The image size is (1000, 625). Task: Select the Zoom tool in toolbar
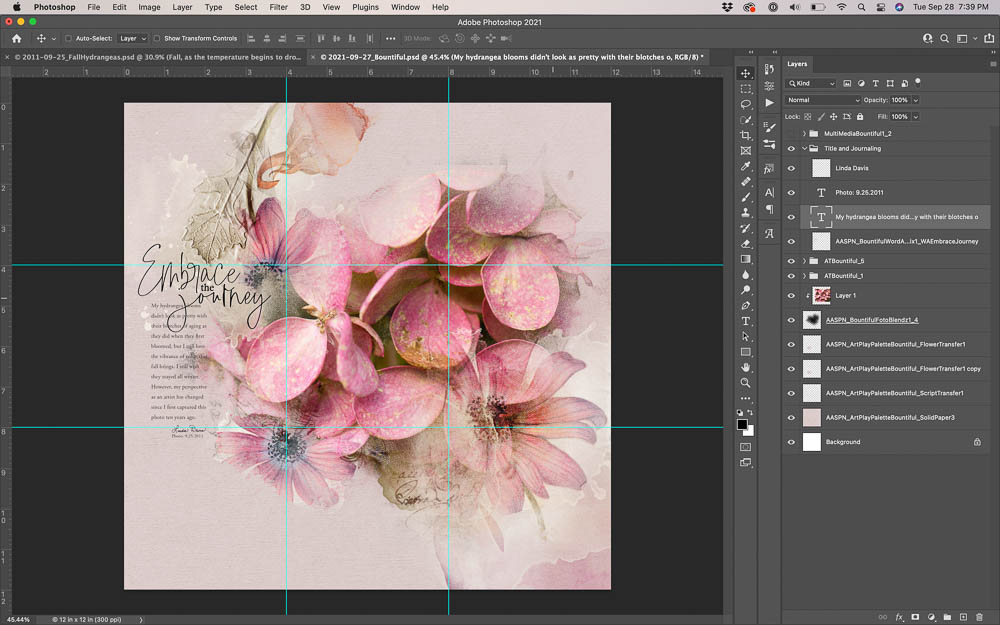pyautogui.click(x=746, y=383)
